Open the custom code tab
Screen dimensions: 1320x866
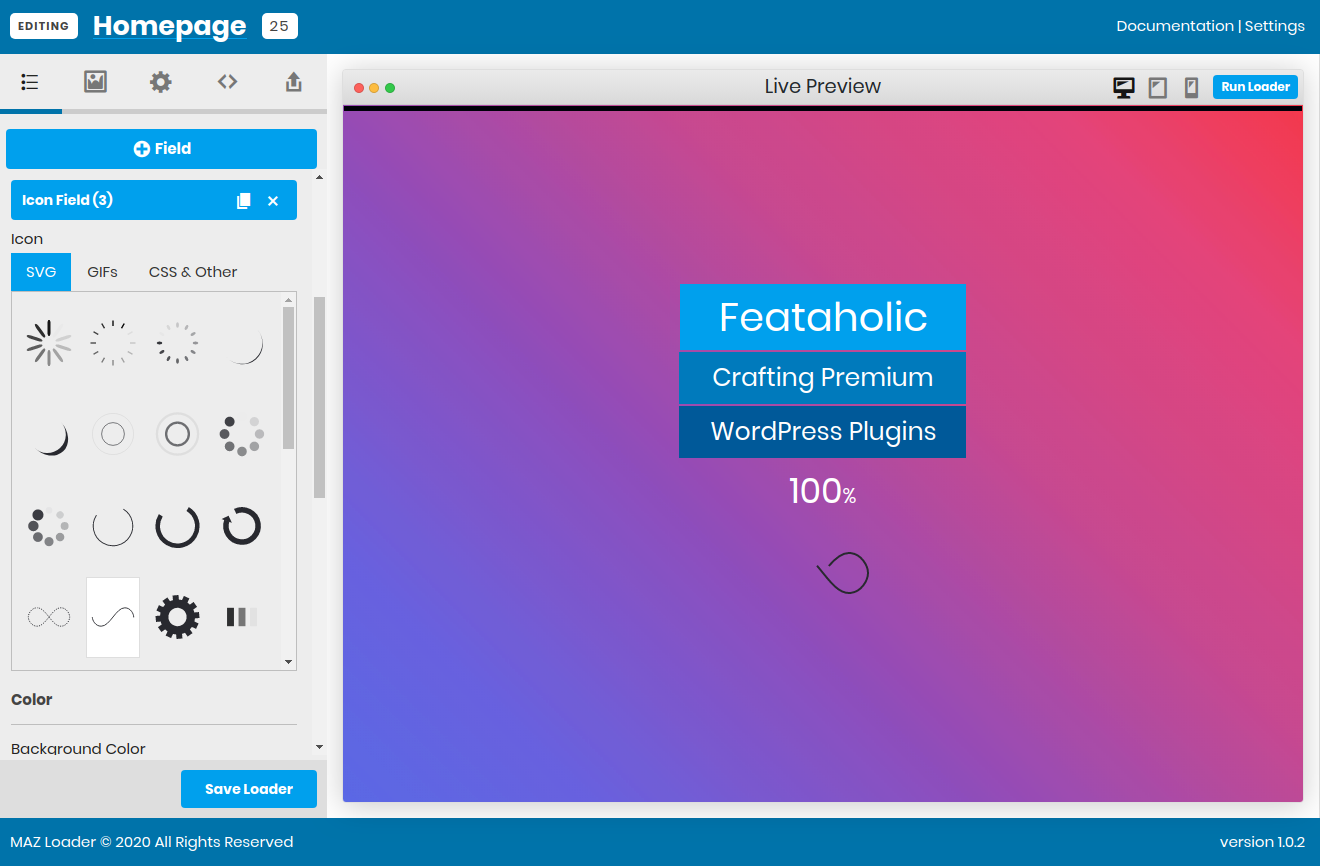coord(228,82)
